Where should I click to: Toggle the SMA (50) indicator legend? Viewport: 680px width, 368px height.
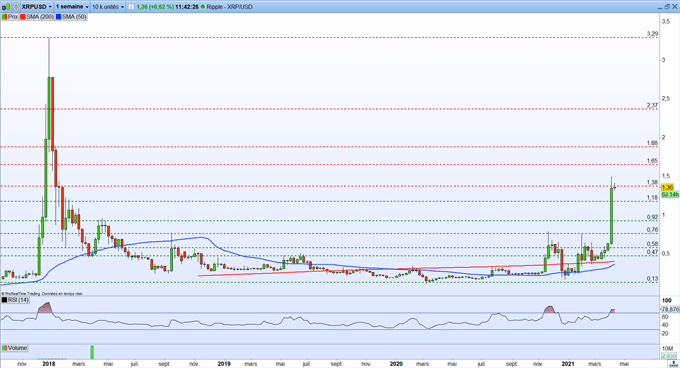pos(71,17)
